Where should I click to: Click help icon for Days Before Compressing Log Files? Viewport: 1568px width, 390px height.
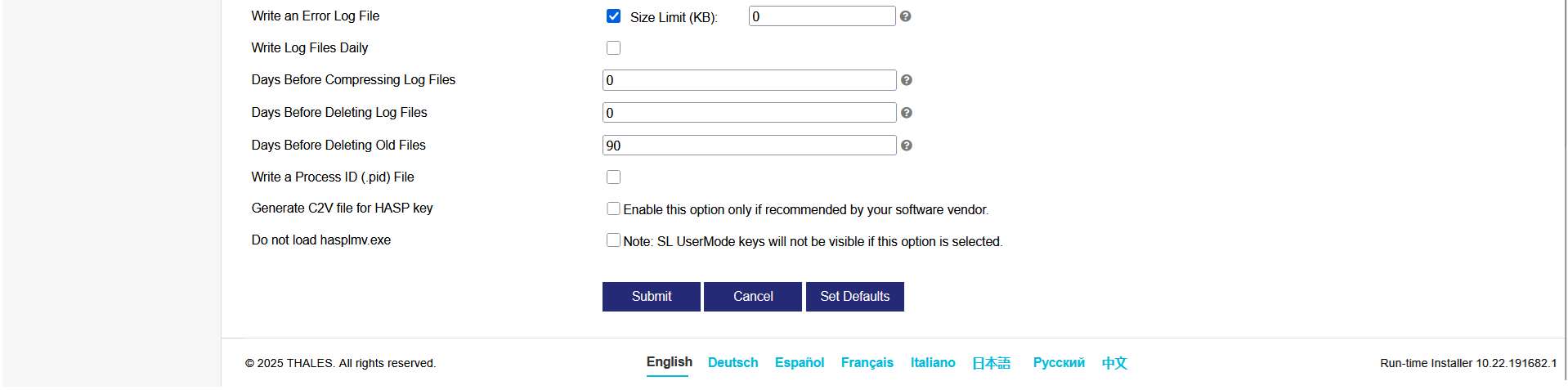906,80
